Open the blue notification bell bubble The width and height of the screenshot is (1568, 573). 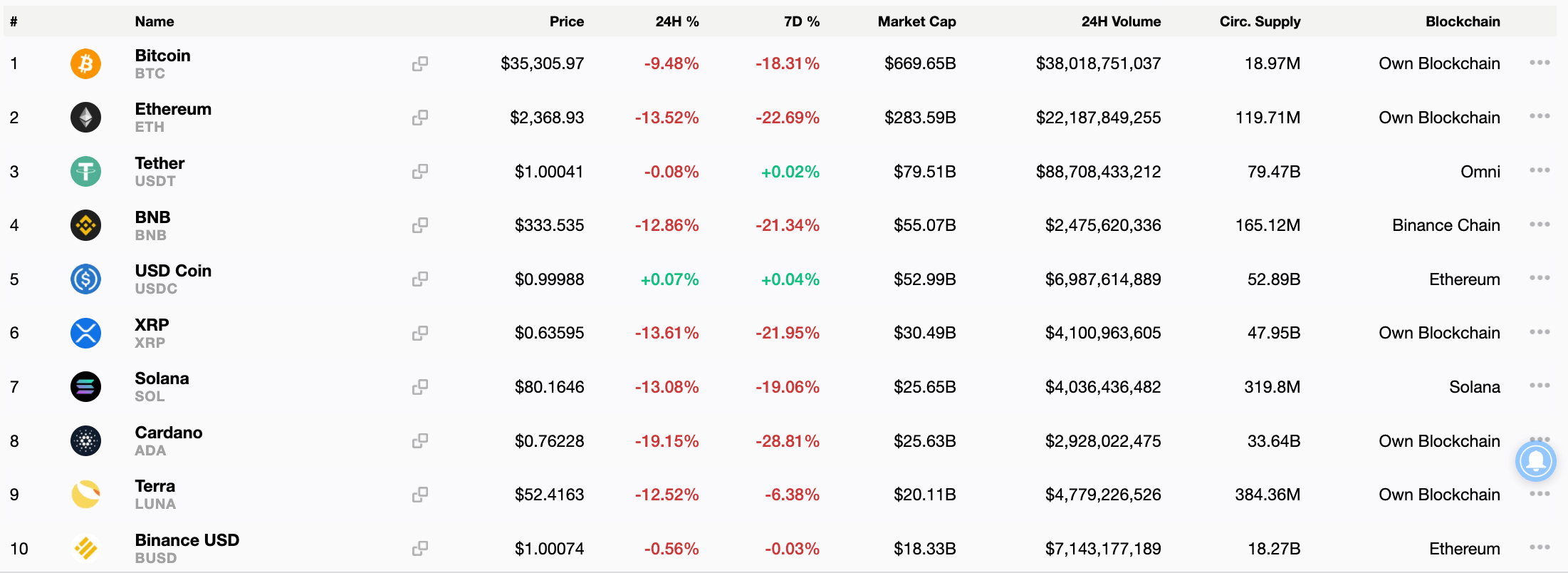(x=1535, y=461)
